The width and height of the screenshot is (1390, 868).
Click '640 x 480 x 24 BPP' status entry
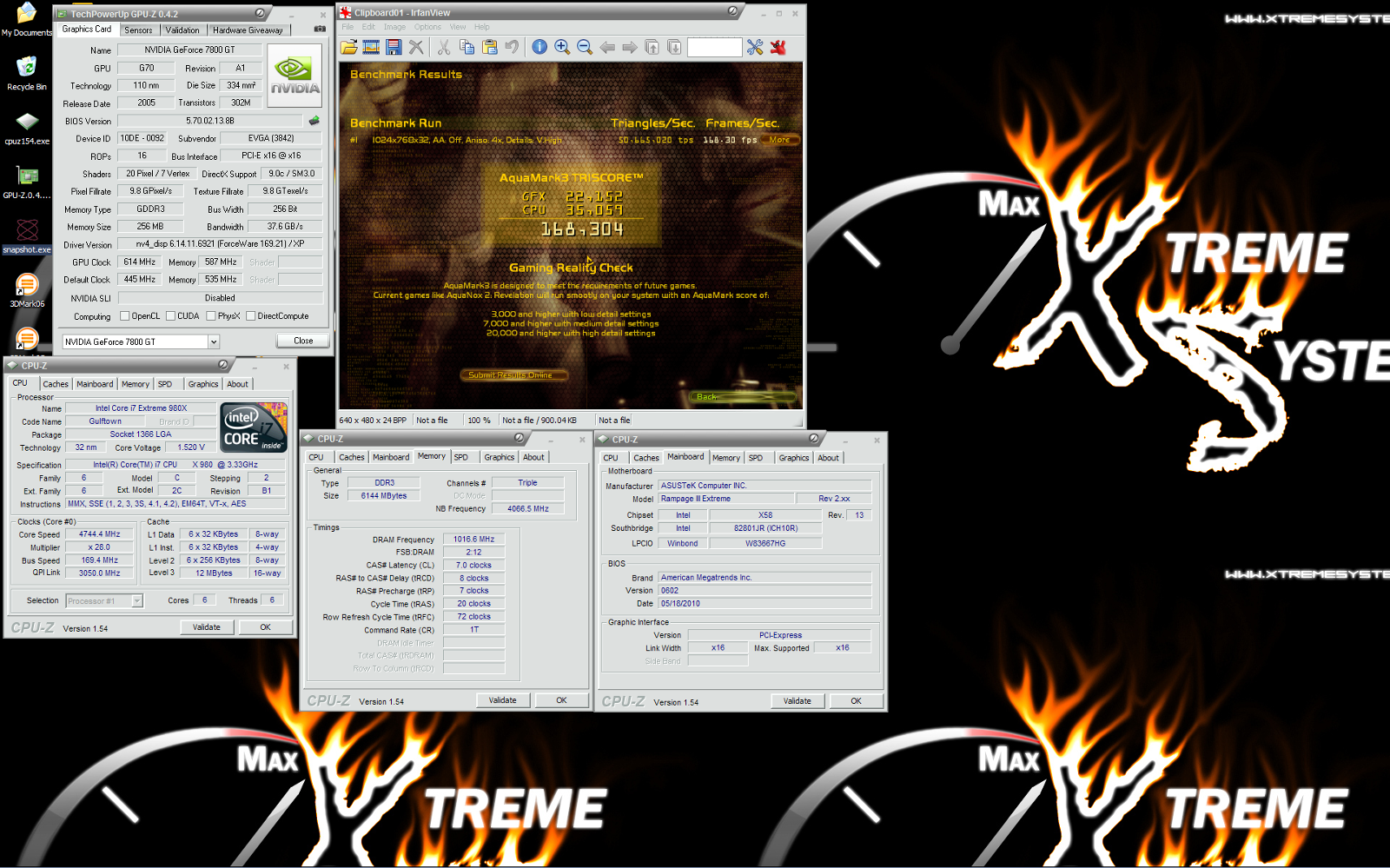click(x=373, y=420)
